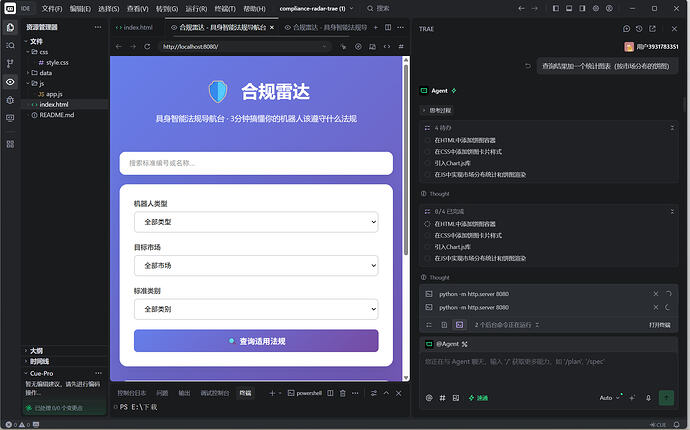Click the microphone voice input icon in chat
This screenshot has height=430, width=690.
click(648, 398)
